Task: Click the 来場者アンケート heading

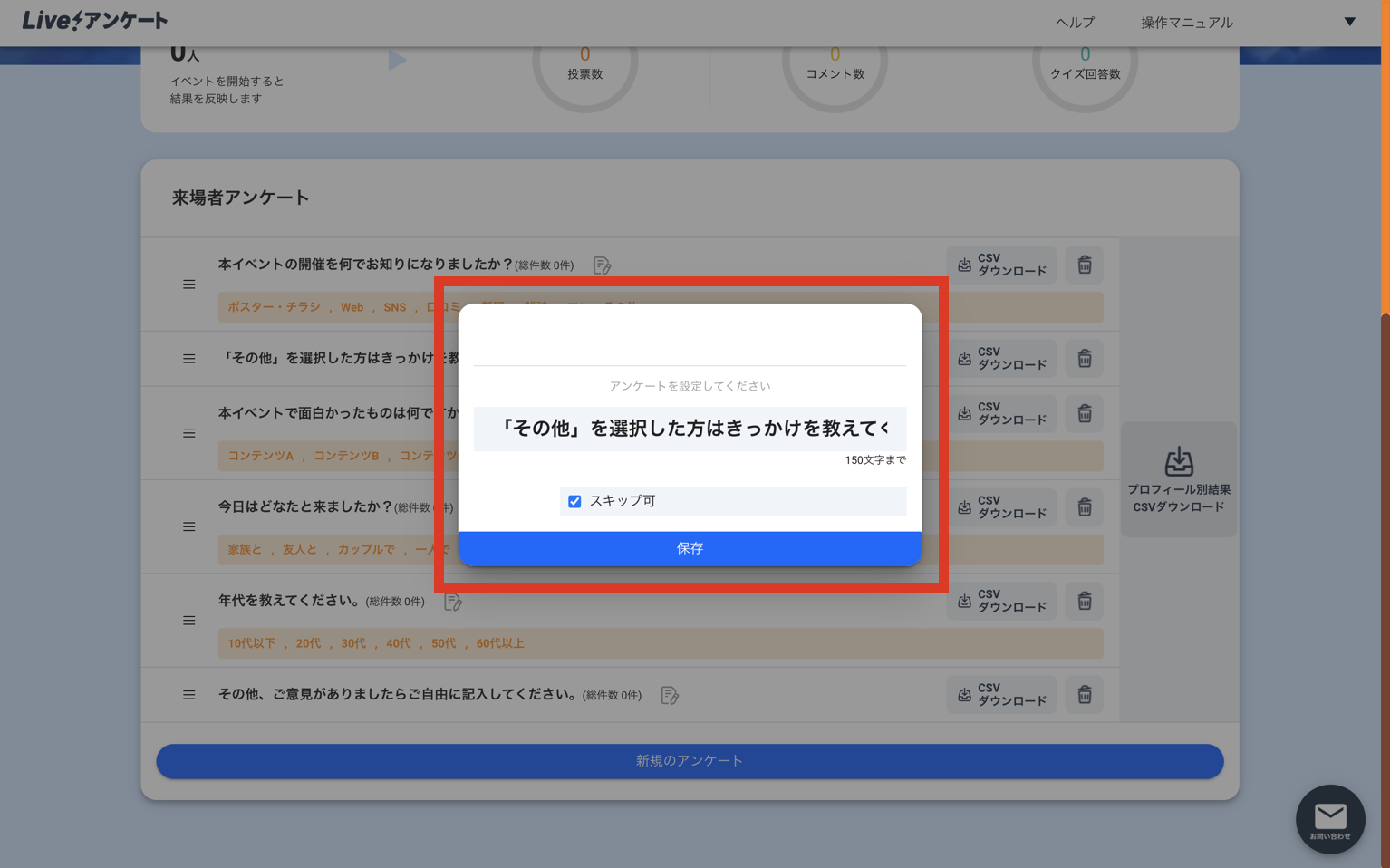Action: click(x=240, y=198)
